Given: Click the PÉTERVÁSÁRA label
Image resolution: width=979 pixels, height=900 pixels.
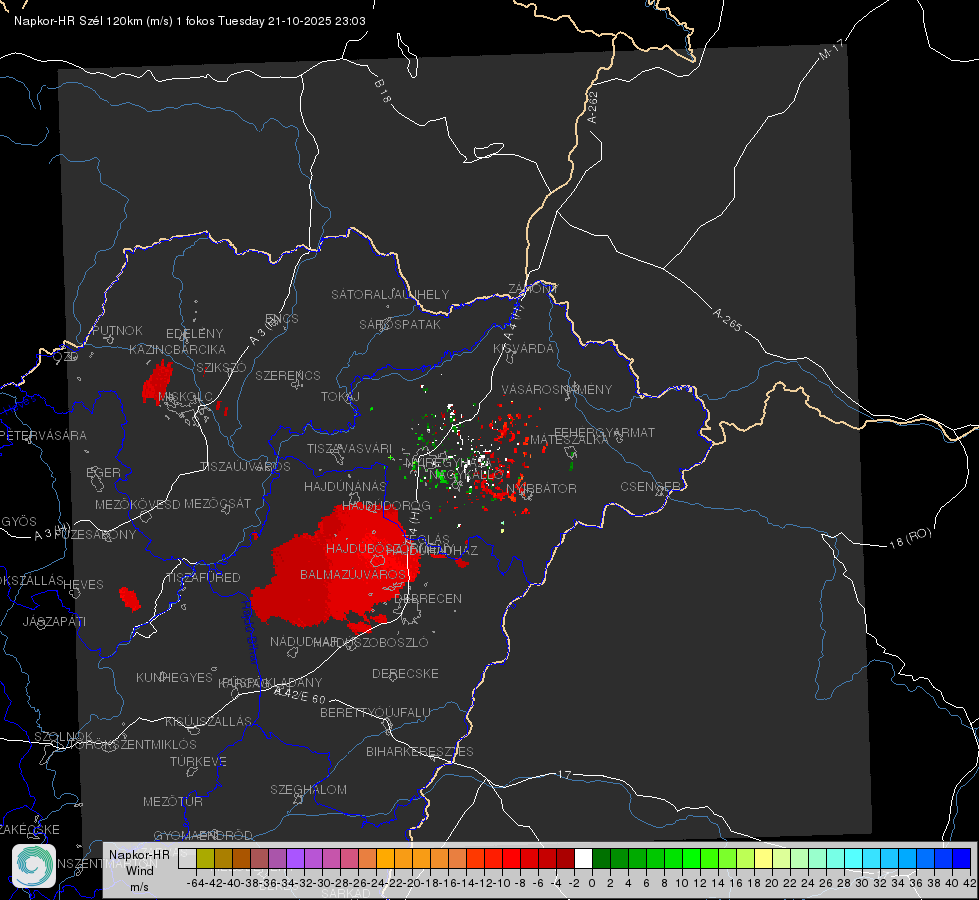Looking at the screenshot, I should click(x=43, y=435).
